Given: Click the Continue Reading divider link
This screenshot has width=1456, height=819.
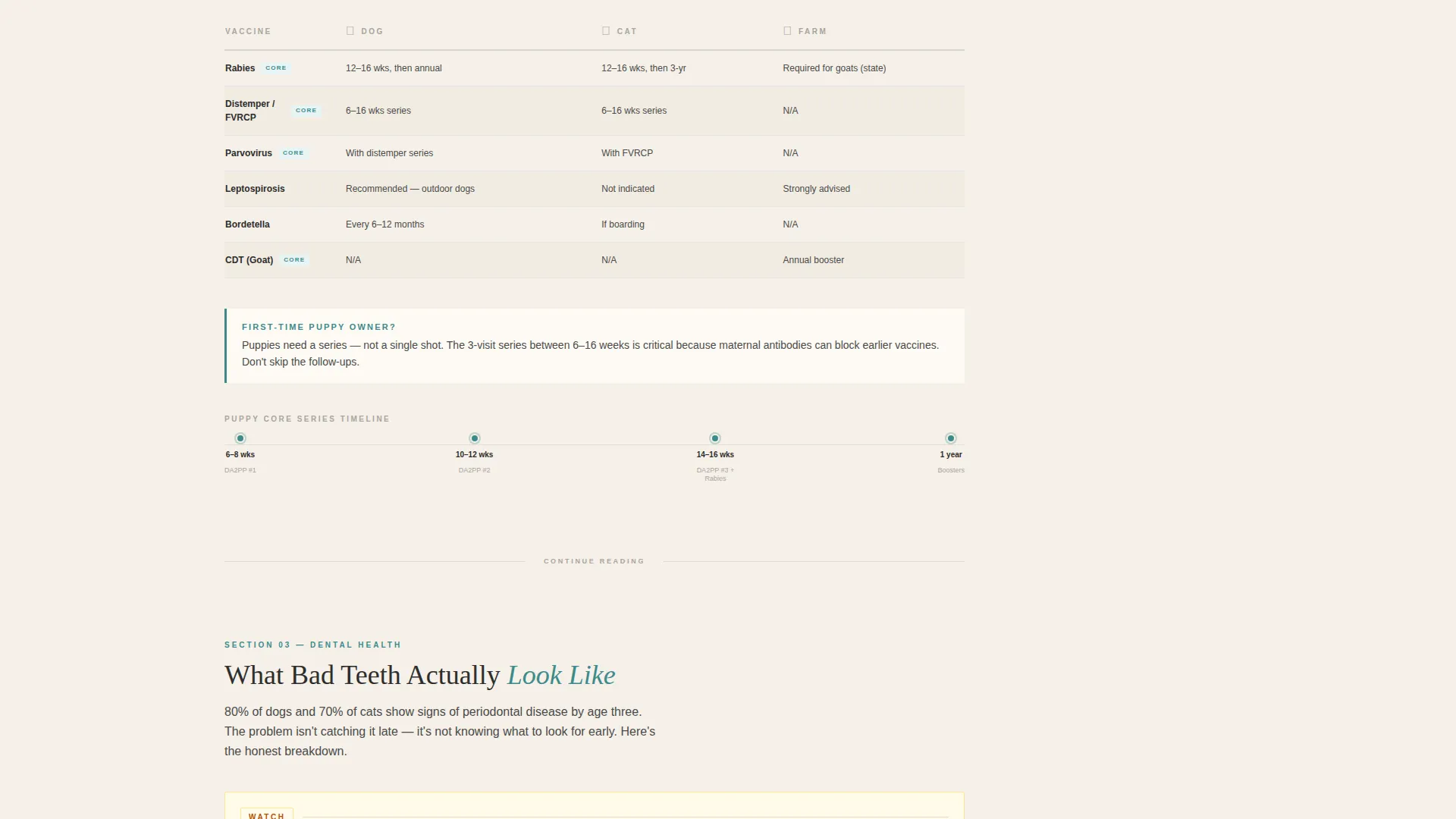Looking at the screenshot, I should pyautogui.click(x=594, y=561).
